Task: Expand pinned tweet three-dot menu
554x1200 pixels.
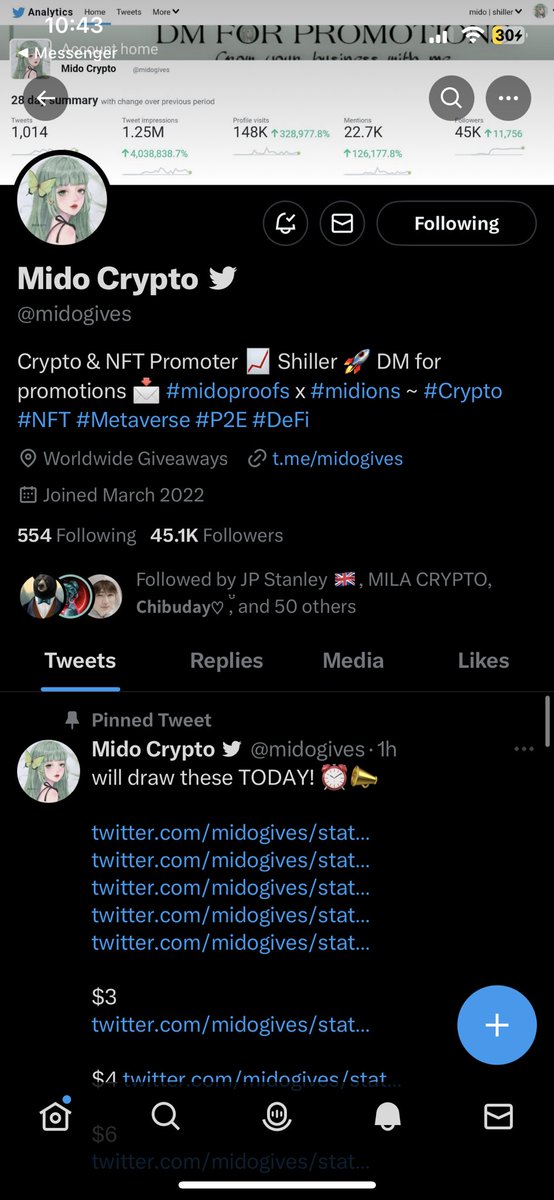Action: 524,749
